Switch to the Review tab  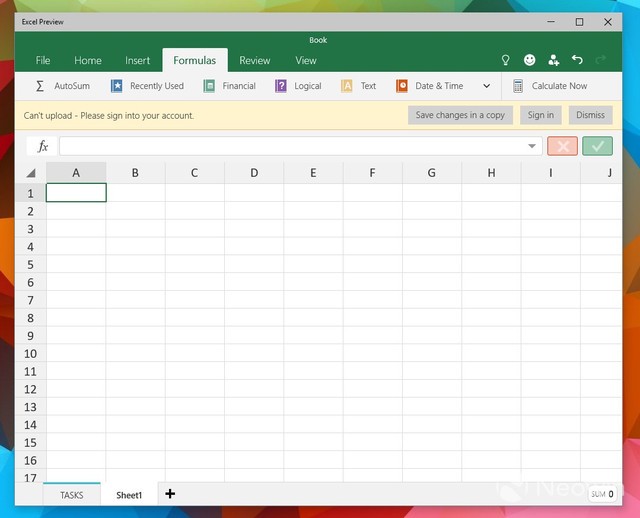point(255,60)
